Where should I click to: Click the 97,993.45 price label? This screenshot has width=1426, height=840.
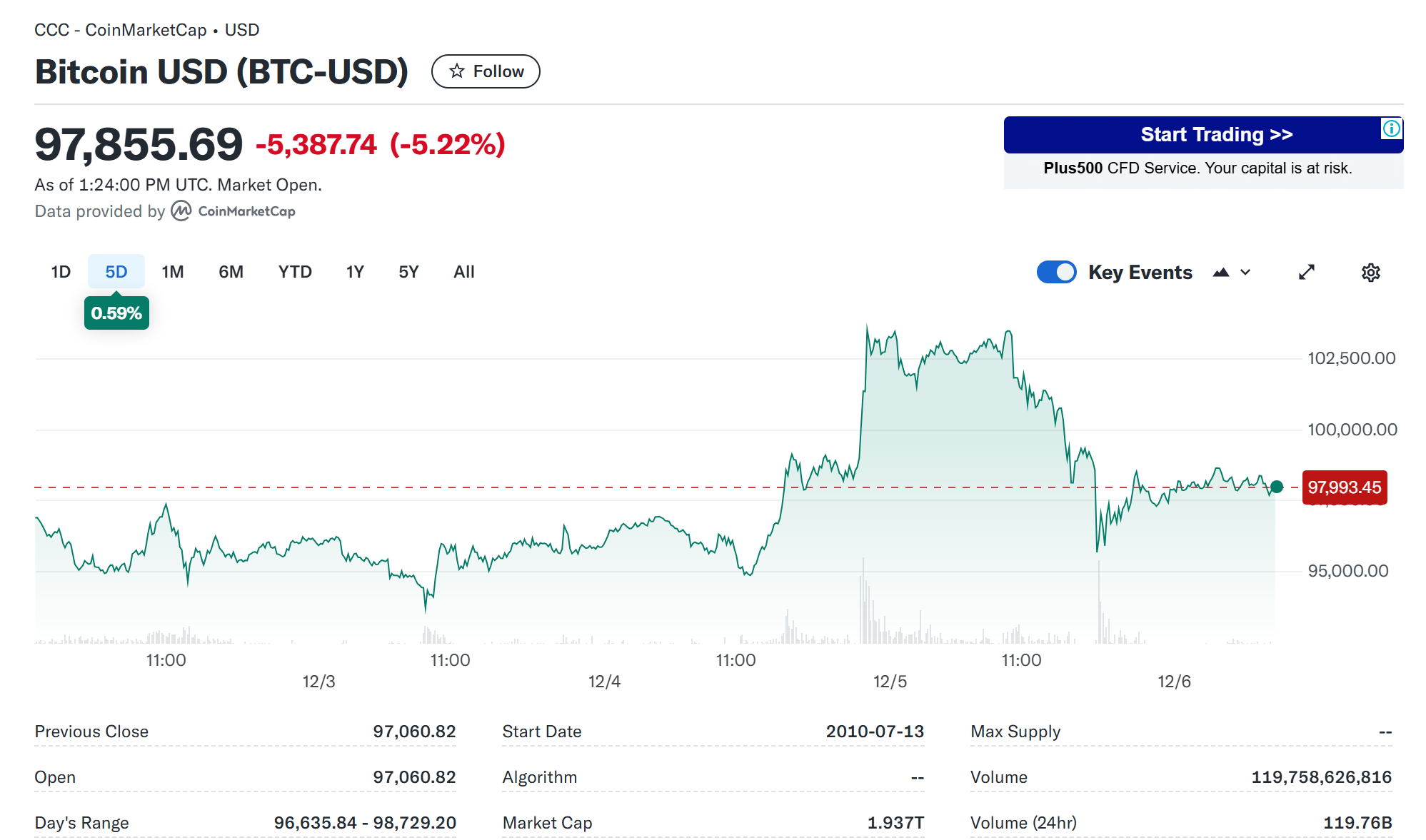pos(1344,487)
